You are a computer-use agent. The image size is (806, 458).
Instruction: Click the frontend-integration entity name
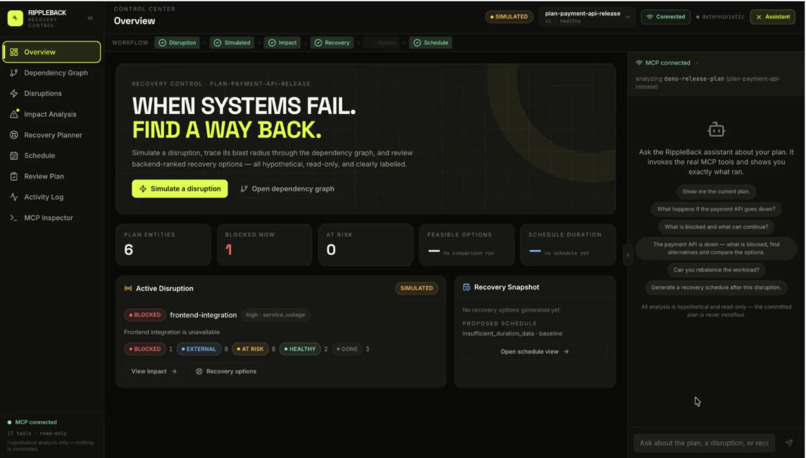204,315
